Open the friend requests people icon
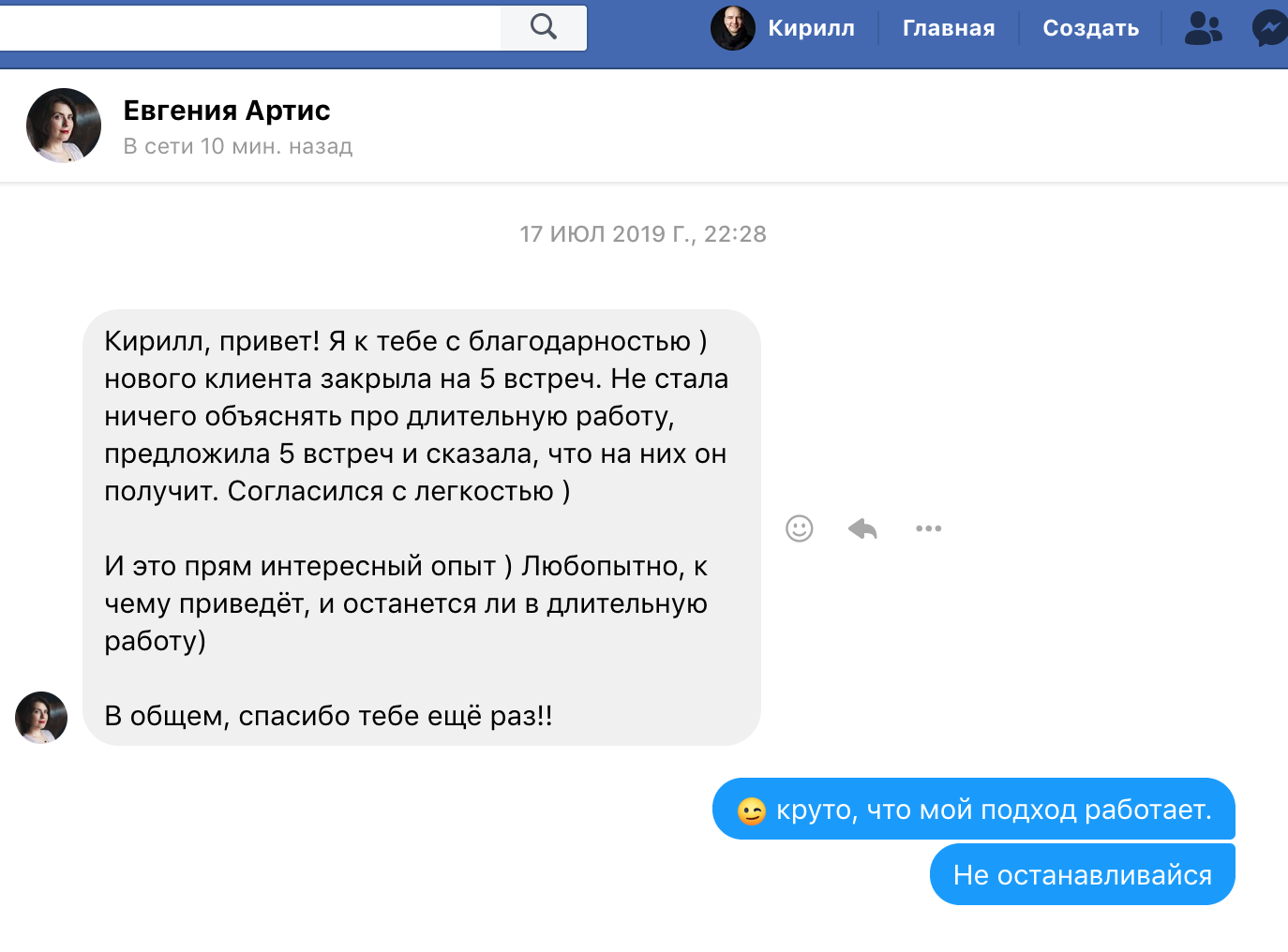Screen dimensions: 1288x952 click(x=1203, y=28)
